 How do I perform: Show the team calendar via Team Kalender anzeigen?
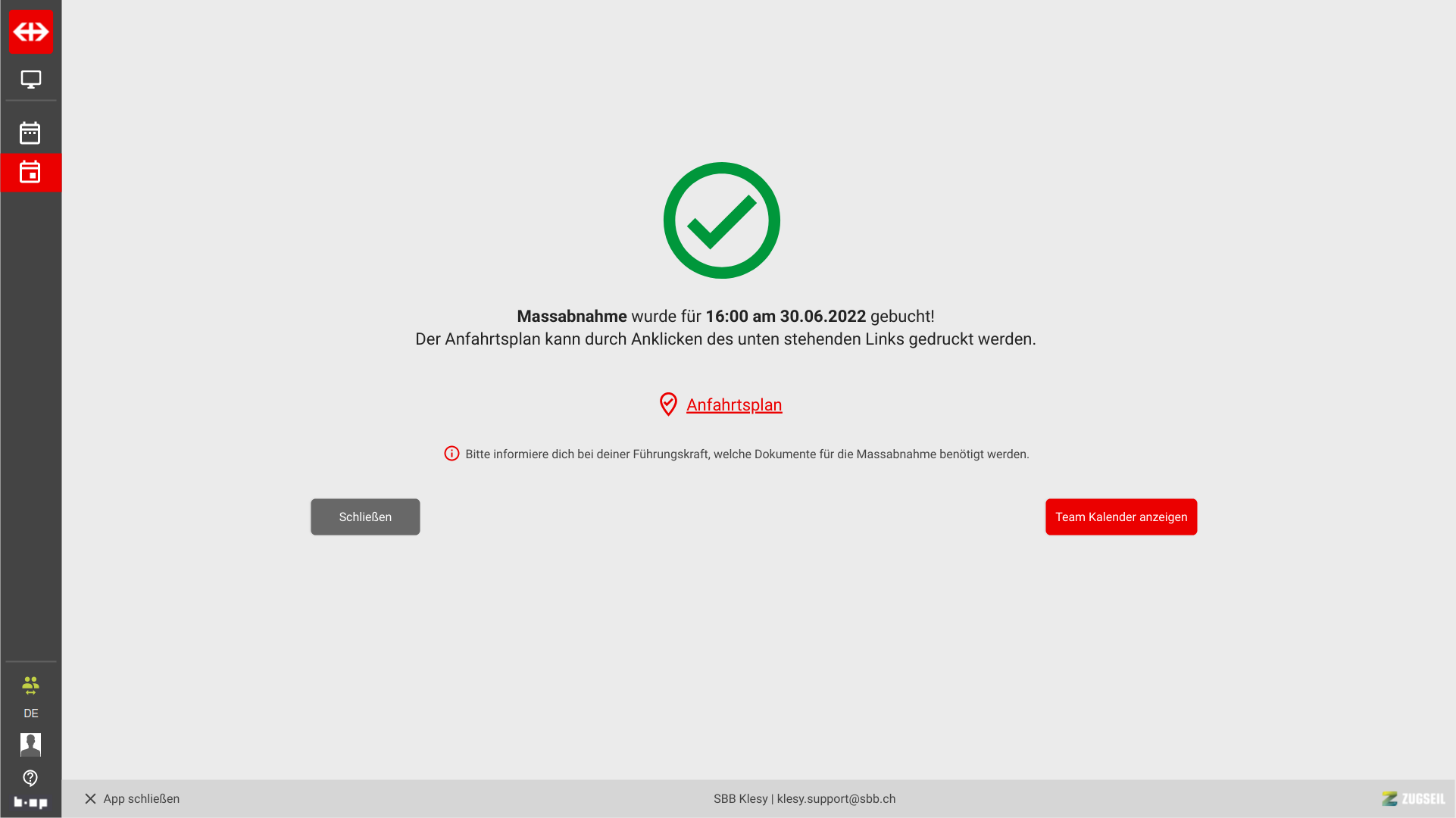[1121, 517]
